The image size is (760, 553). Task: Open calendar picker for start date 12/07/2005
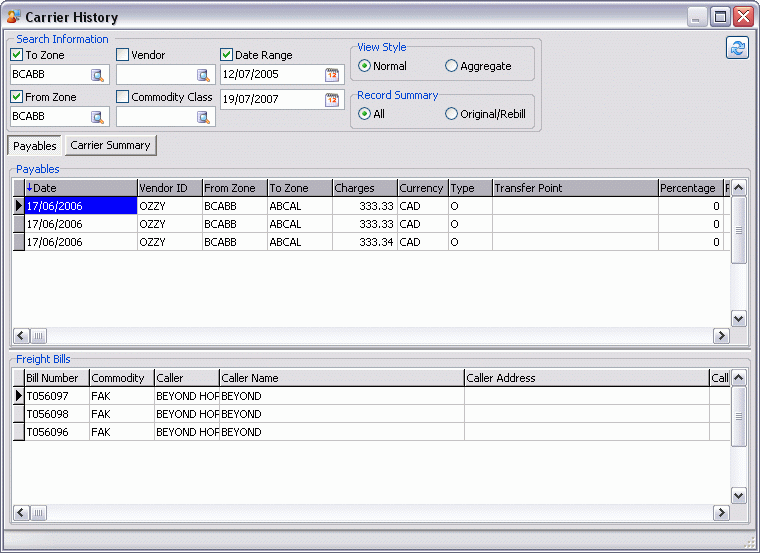tap(332, 75)
